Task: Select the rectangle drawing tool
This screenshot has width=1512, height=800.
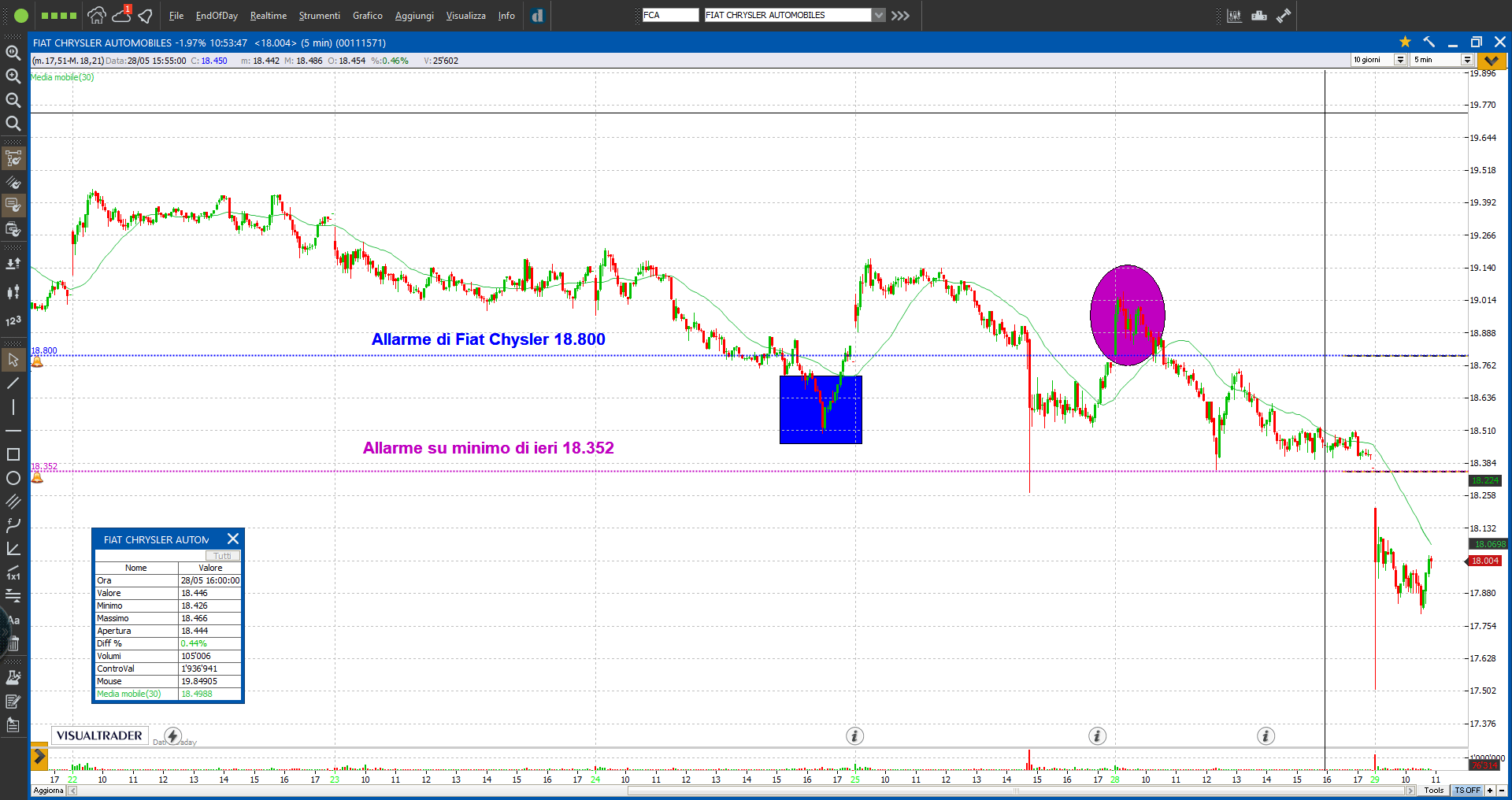Action: coord(13,454)
